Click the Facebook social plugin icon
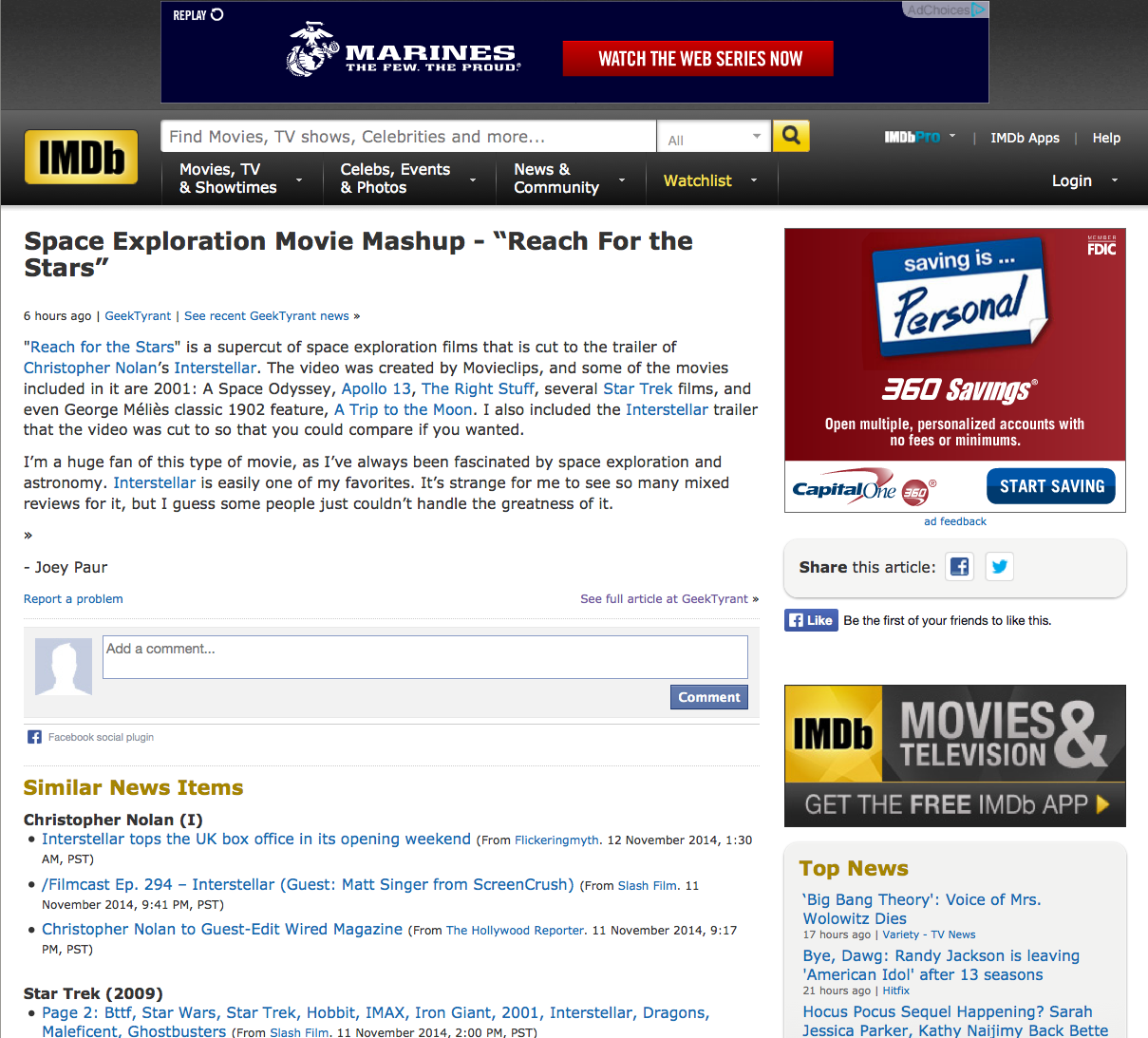 [34, 737]
